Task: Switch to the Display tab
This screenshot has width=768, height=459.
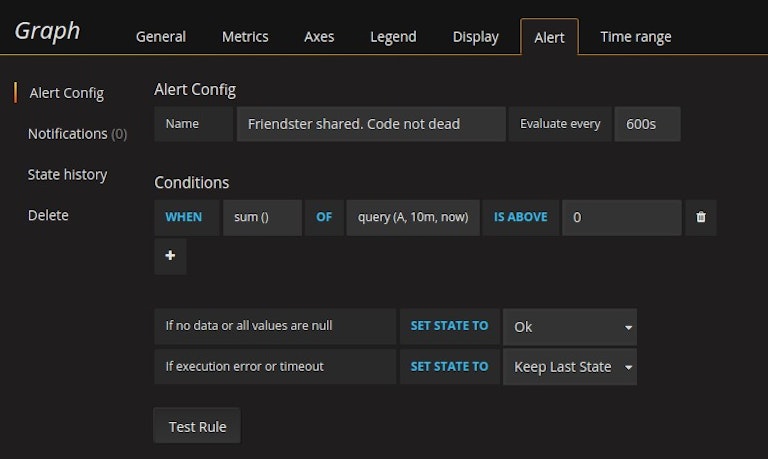Action: 475,36
